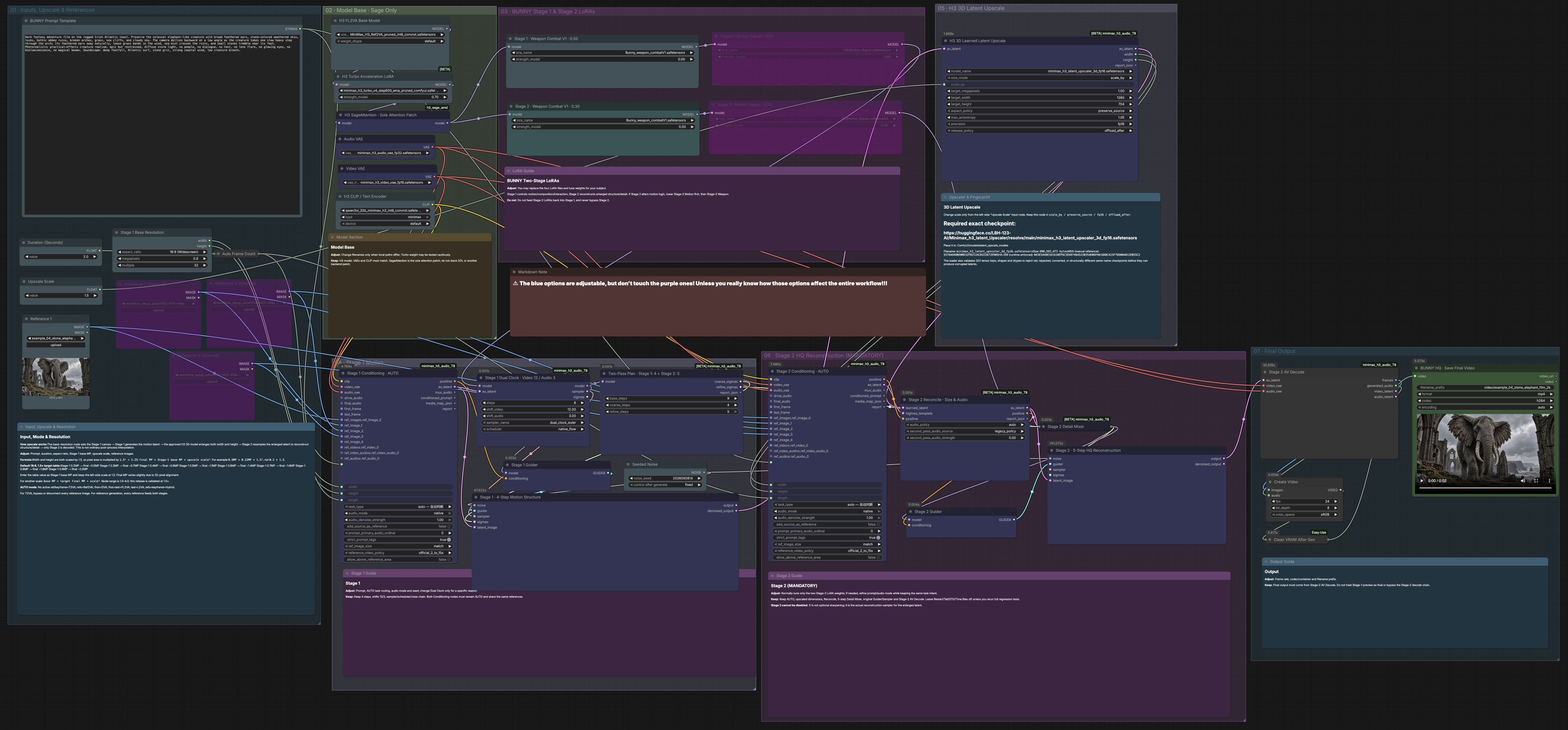Play the saved final video preview
This screenshot has height=730, width=1568.
pos(1422,481)
